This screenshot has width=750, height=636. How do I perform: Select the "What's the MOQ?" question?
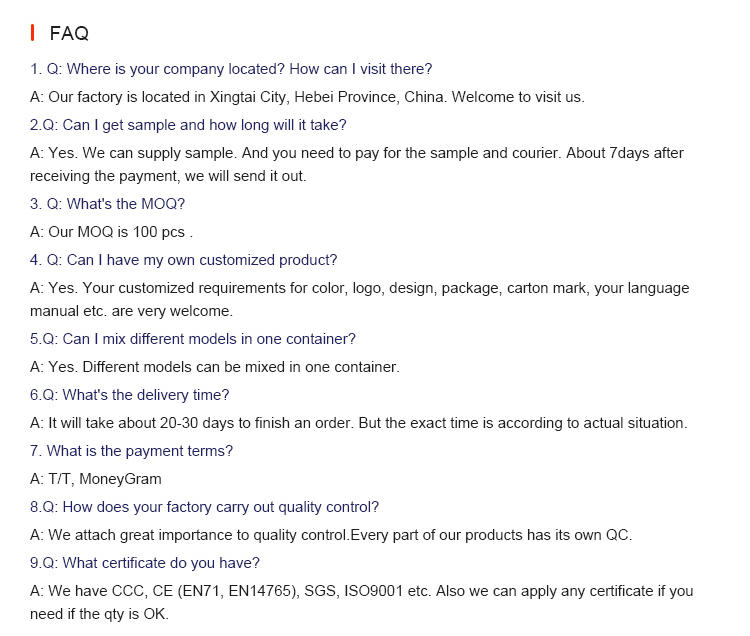pos(107,204)
